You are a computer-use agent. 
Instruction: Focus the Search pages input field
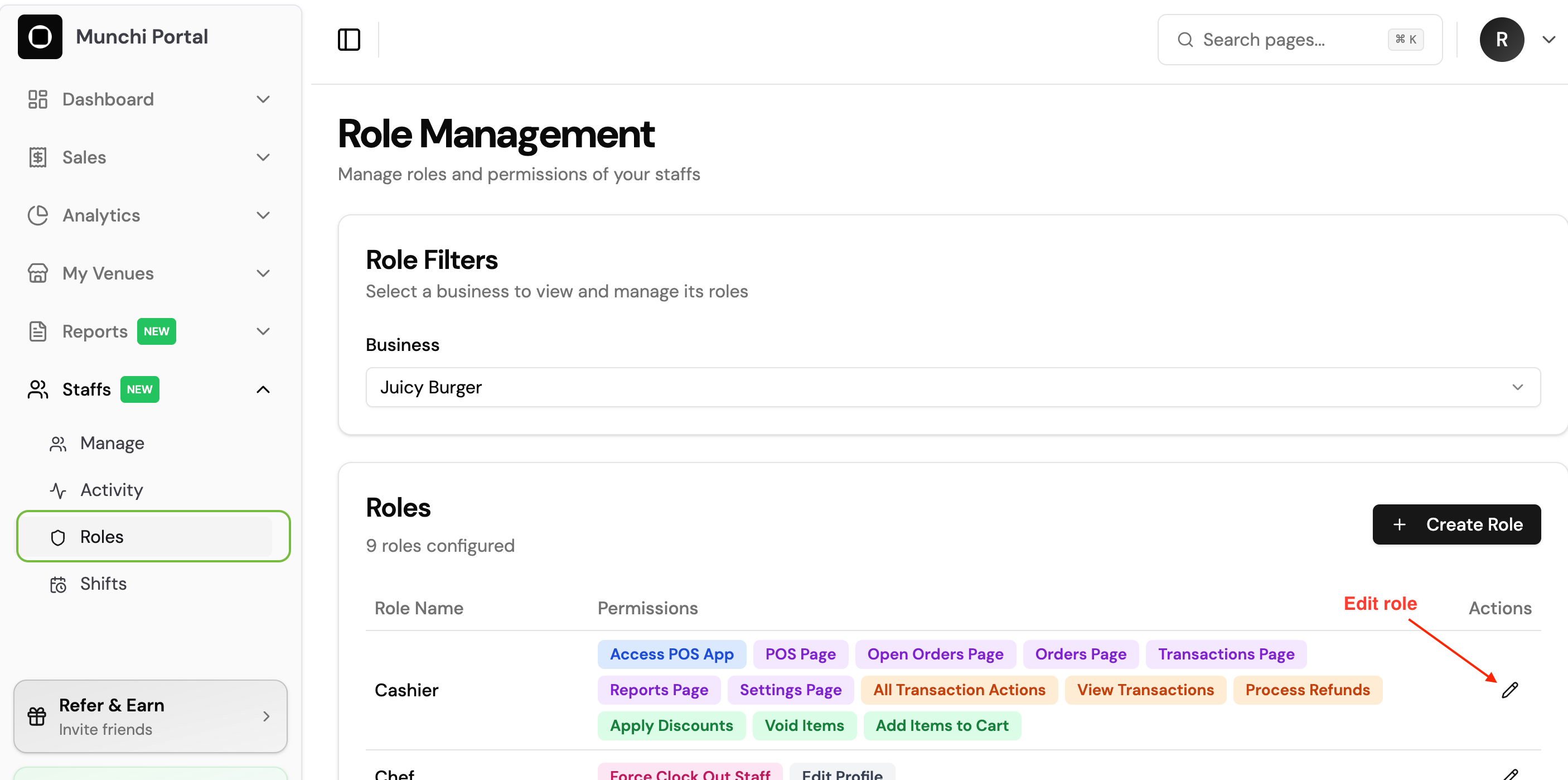click(1300, 40)
